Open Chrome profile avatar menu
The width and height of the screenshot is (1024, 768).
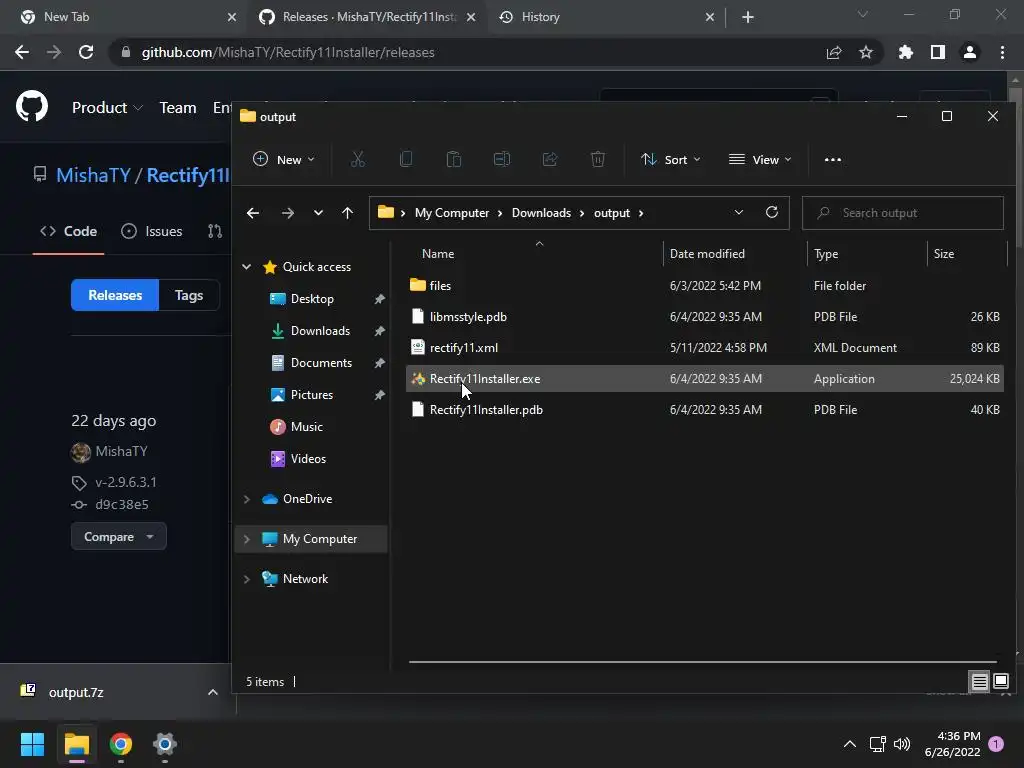coord(970,52)
